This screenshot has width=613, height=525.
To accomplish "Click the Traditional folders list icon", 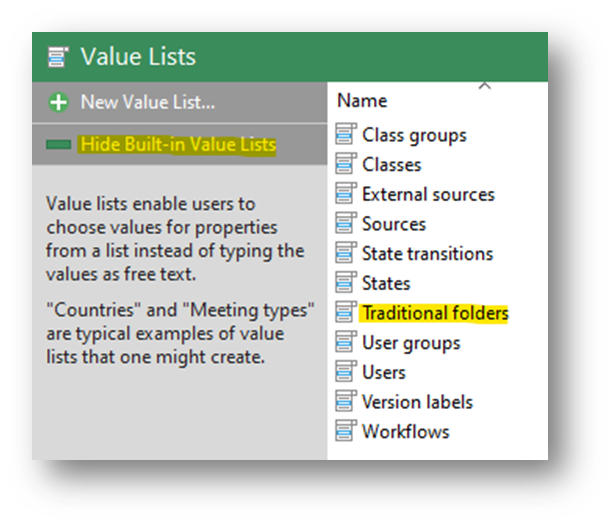I will point(346,312).
